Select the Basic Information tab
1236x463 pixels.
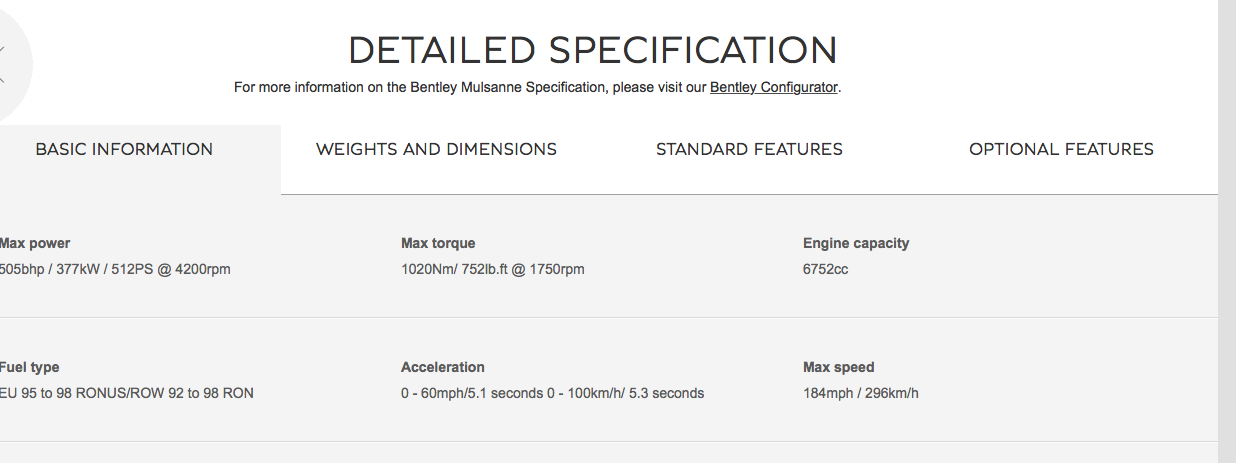[x=124, y=150]
